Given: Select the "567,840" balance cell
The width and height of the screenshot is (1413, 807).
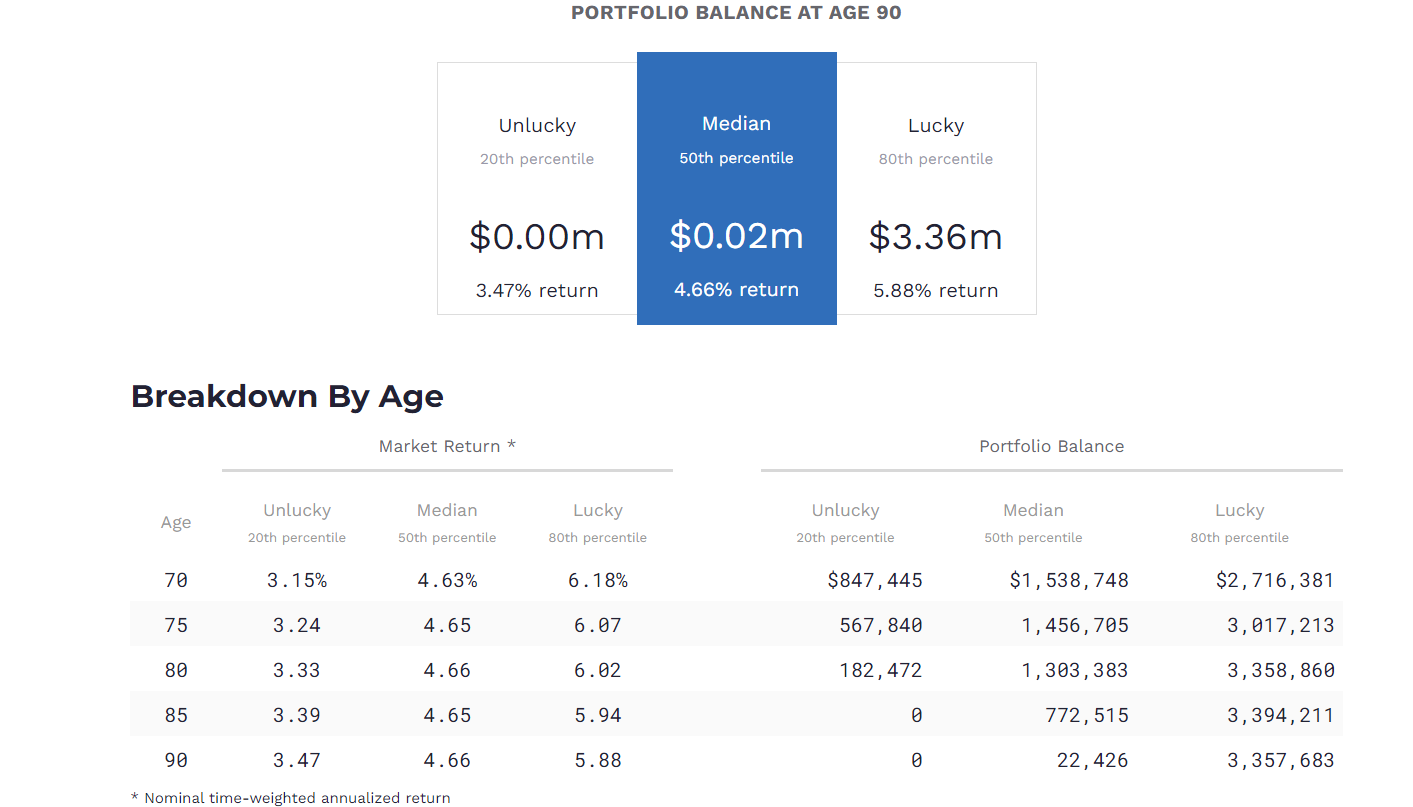Looking at the screenshot, I should click(881, 625).
